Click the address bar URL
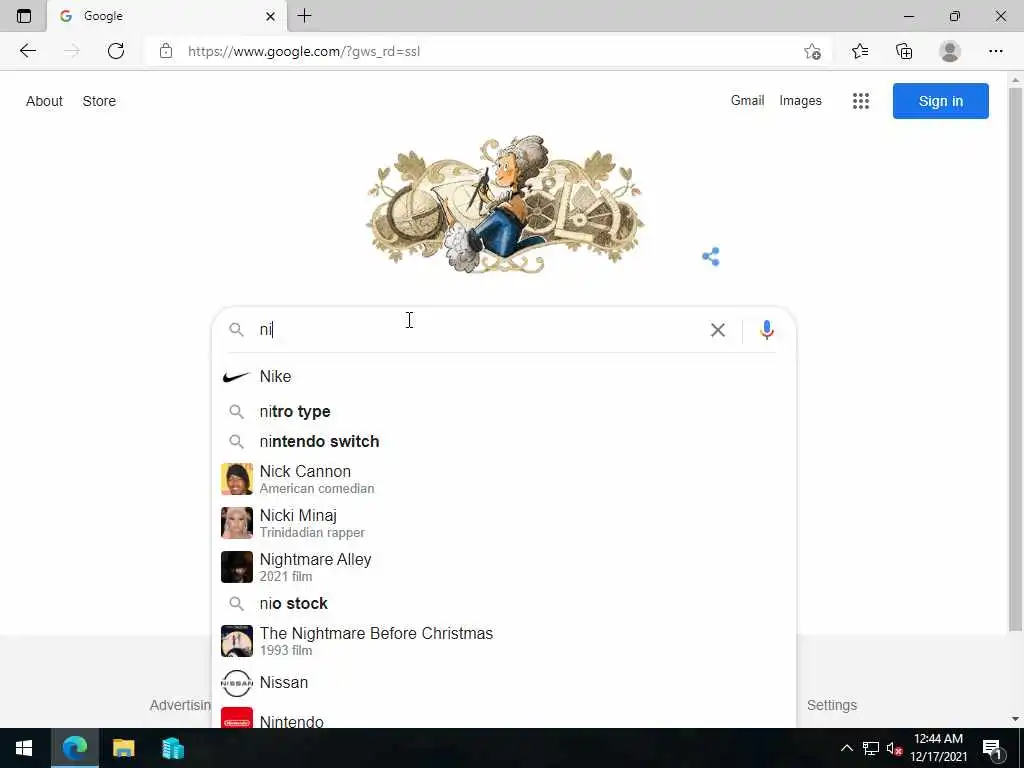Image resolution: width=1024 pixels, height=768 pixels. pyautogui.click(x=304, y=51)
